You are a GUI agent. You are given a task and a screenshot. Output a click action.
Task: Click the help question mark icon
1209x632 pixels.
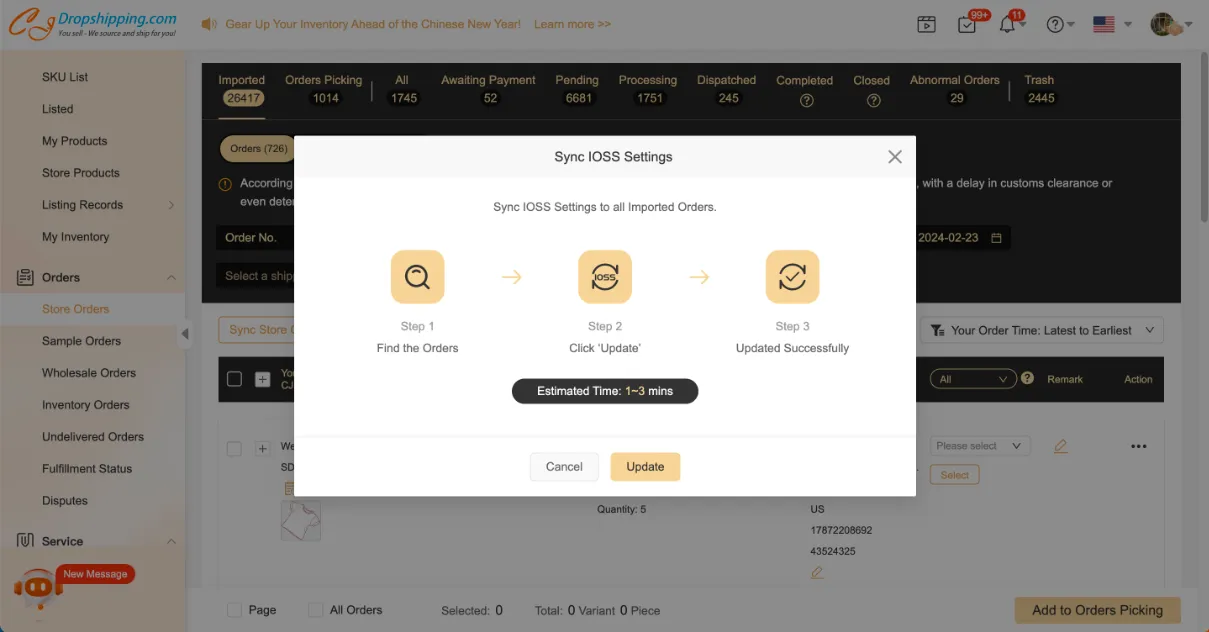1055,25
